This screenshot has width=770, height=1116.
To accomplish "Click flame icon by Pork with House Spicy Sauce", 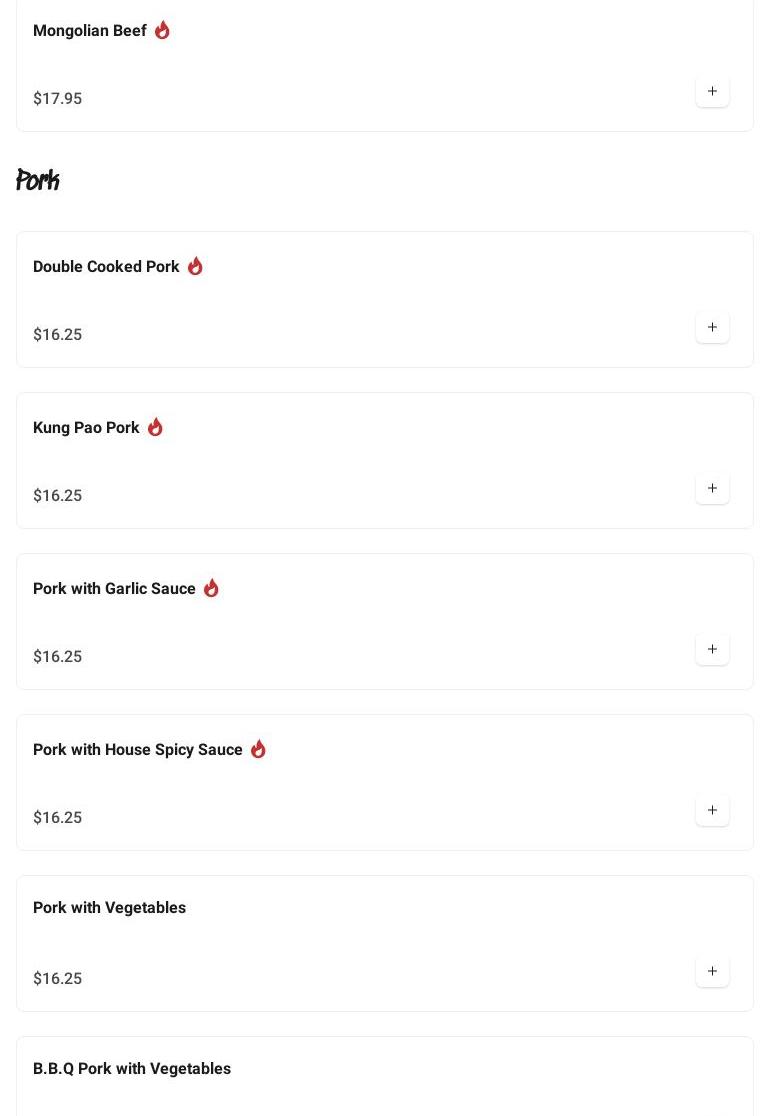I will click(258, 749).
